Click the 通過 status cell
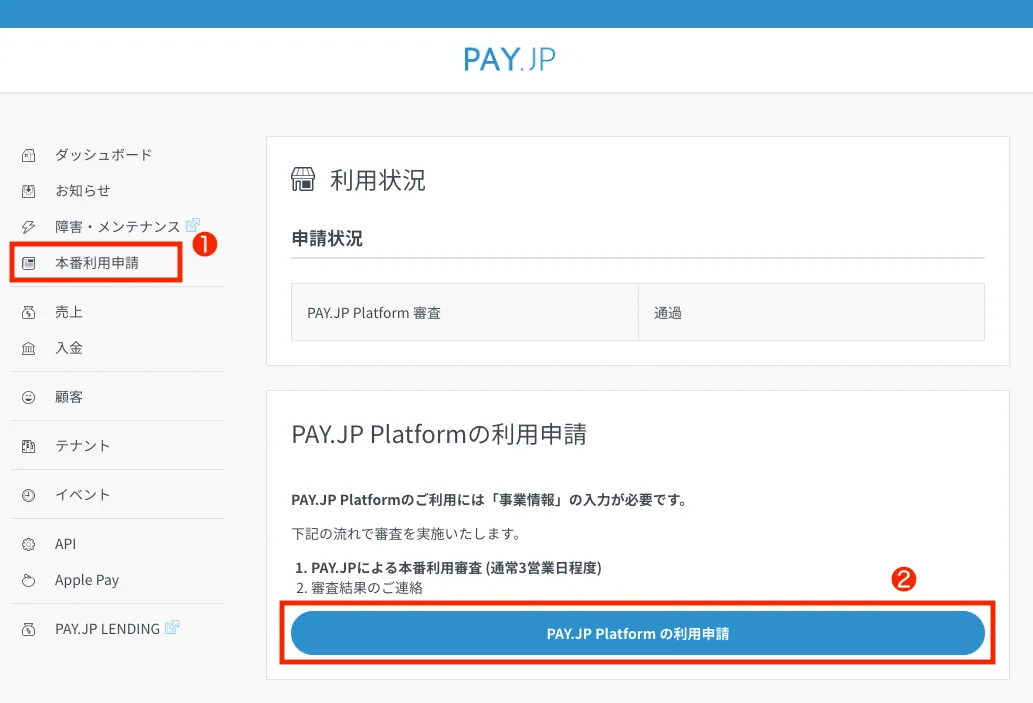The image size is (1033, 703). 812,312
